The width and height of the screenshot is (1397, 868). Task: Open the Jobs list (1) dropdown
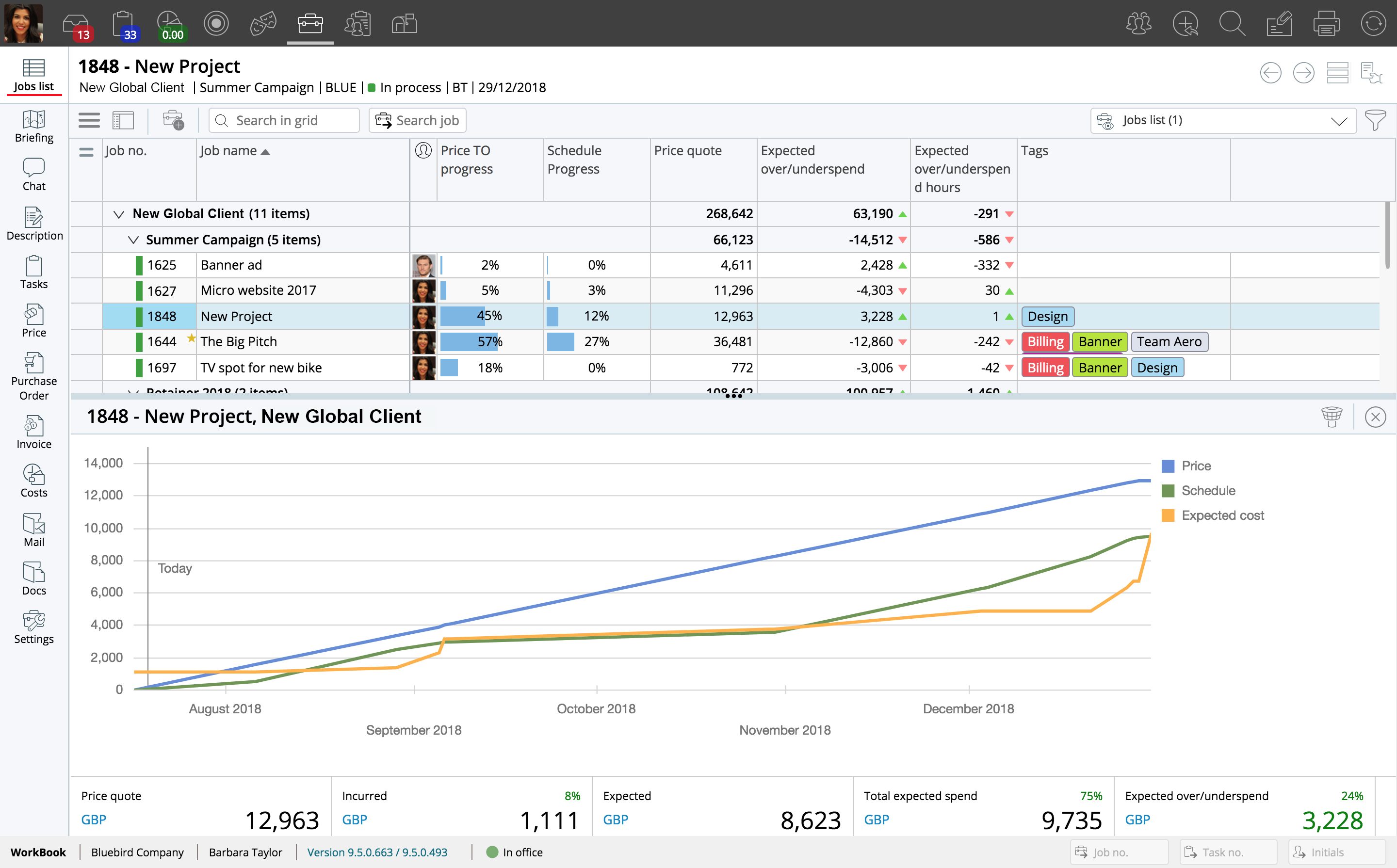[x=1223, y=121]
